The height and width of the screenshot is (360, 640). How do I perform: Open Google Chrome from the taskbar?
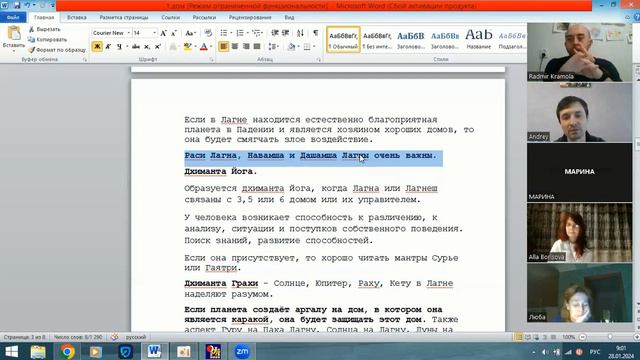click(x=67, y=351)
